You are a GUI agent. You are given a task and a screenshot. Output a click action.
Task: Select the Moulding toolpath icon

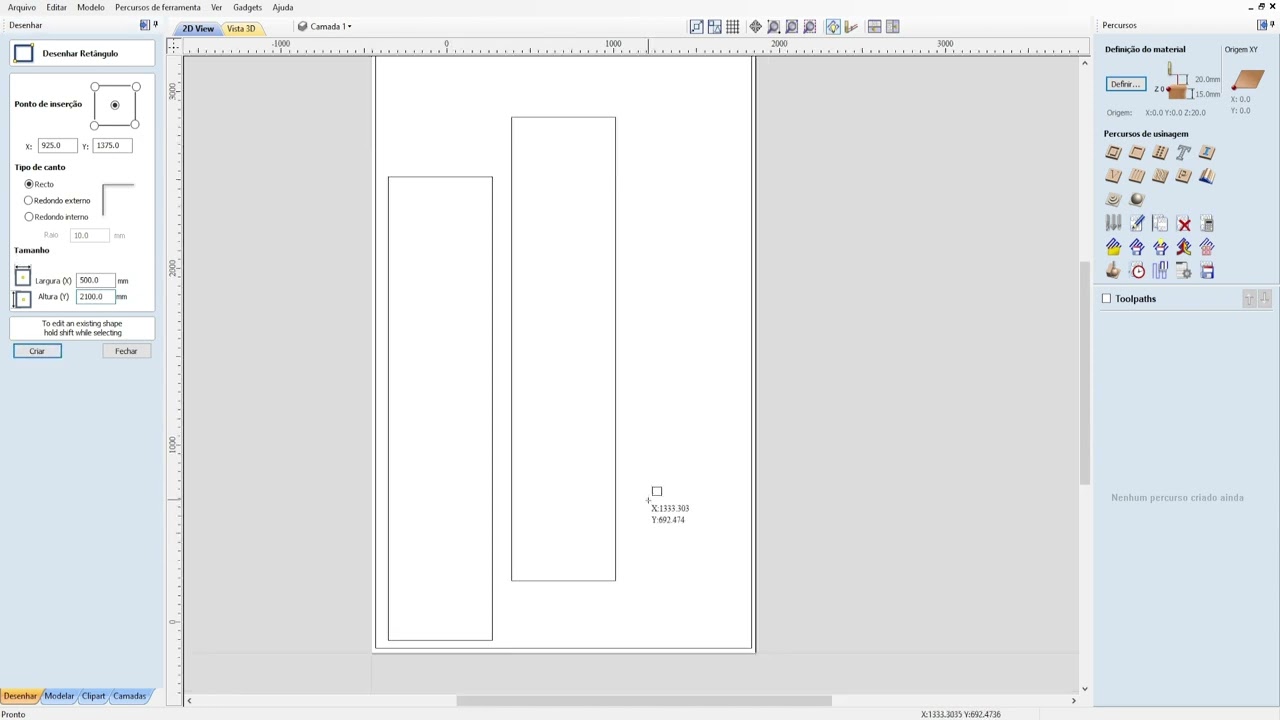point(1207,176)
